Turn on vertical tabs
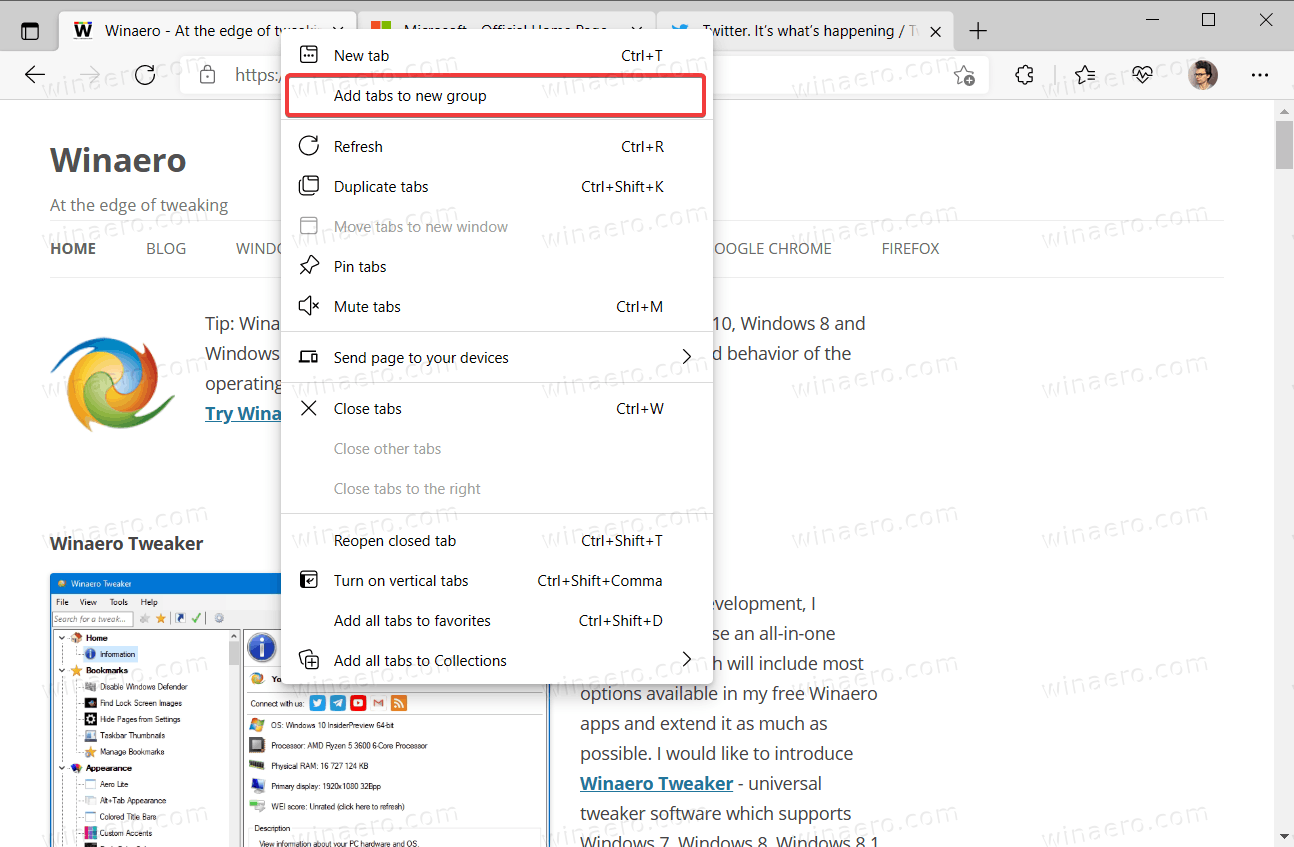Screen dimensions: 1294x847 click(401, 581)
